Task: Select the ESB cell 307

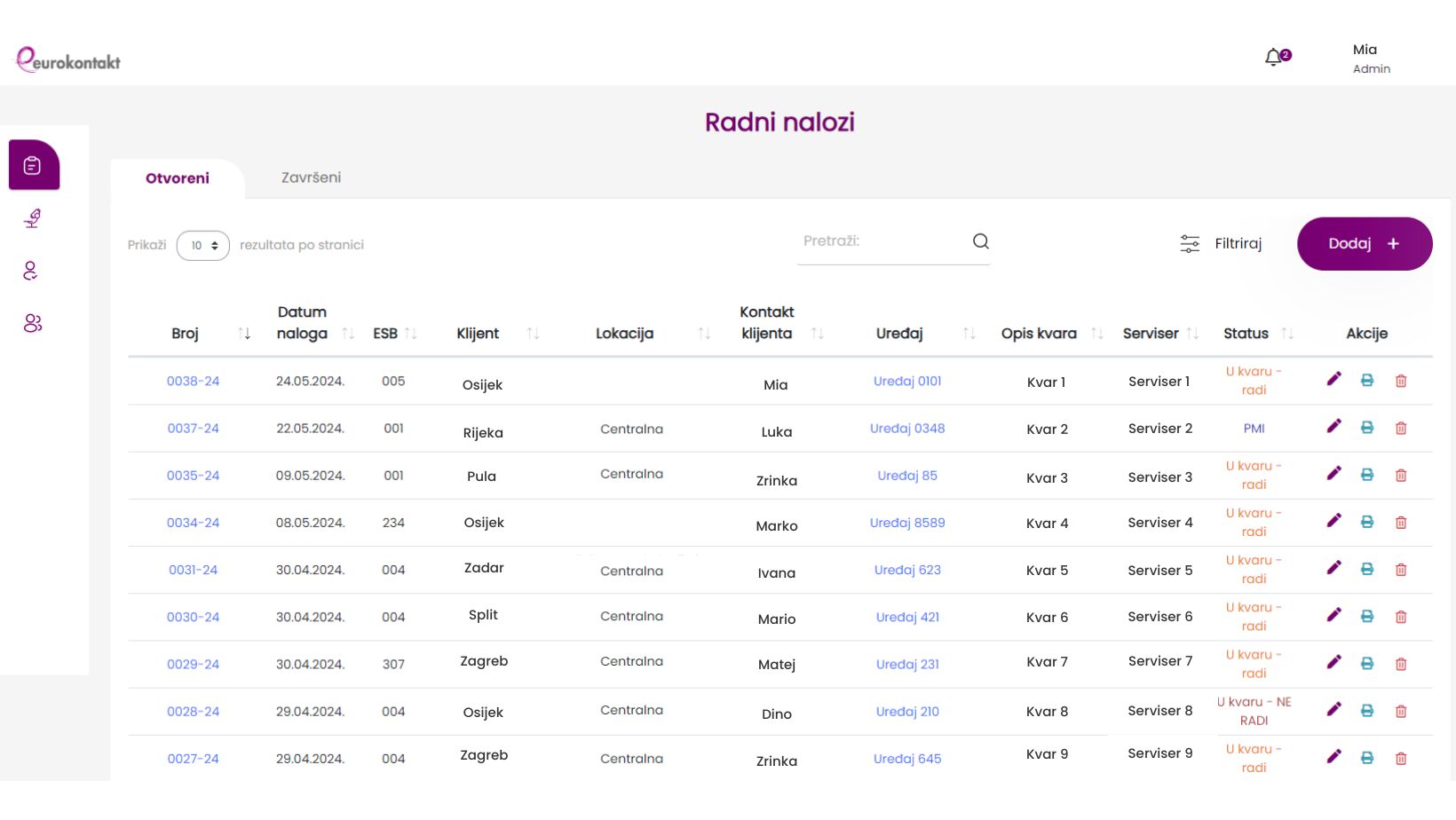Action: click(x=393, y=664)
